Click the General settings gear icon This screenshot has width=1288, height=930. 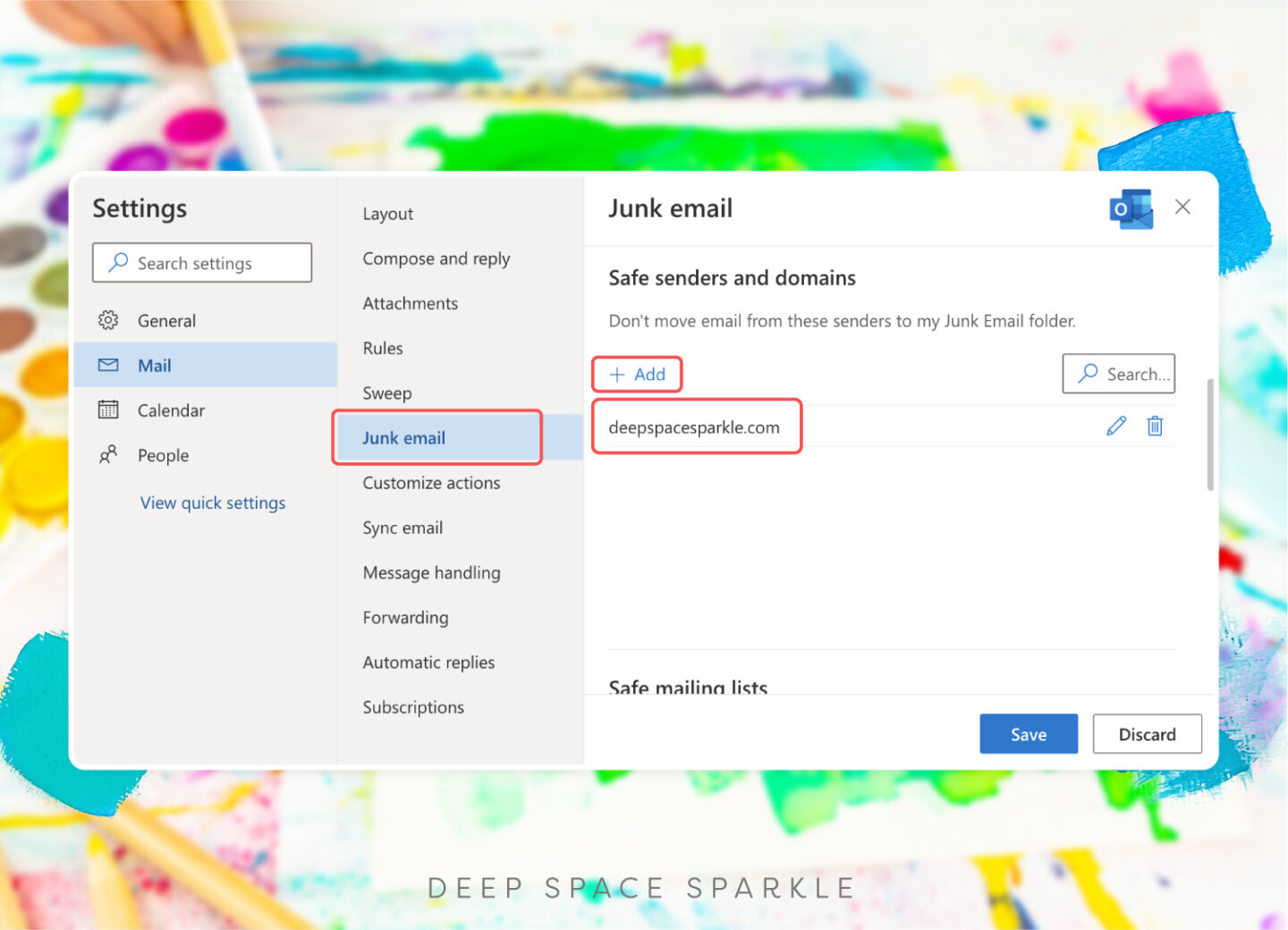pos(108,320)
